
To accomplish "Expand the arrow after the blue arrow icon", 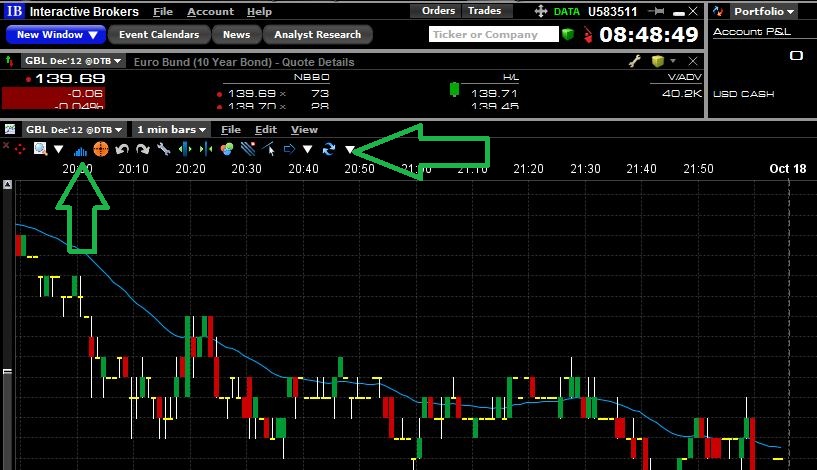I will pyautogui.click(x=307, y=150).
